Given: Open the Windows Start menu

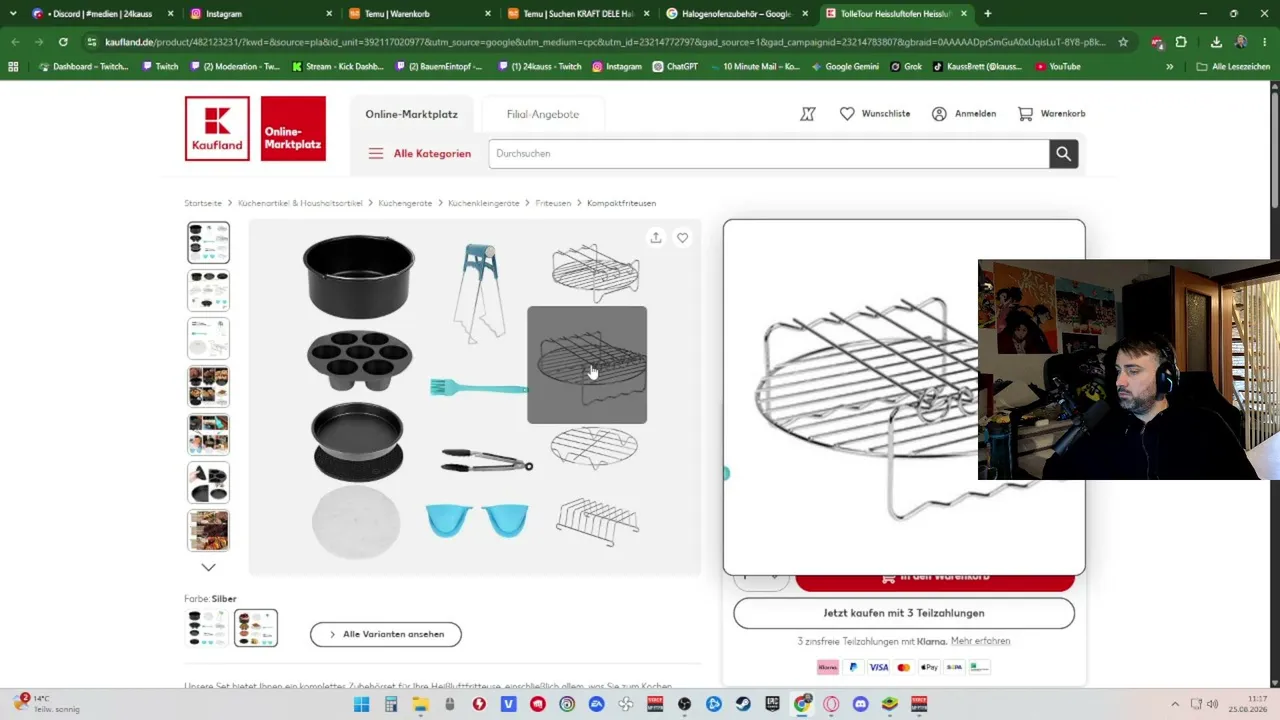Looking at the screenshot, I should coord(361,704).
